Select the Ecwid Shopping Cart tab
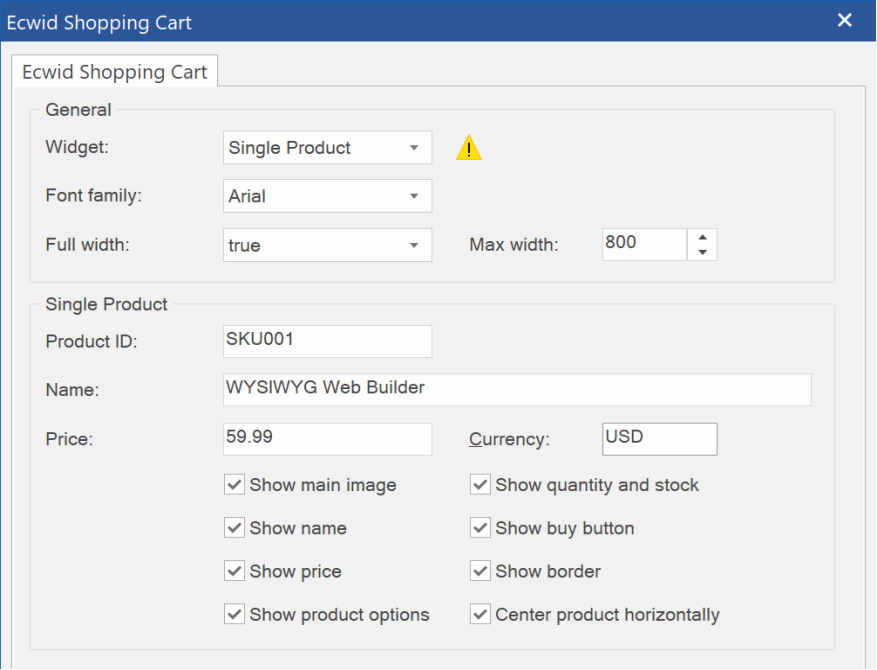This screenshot has height=670, width=877. click(114, 72)
